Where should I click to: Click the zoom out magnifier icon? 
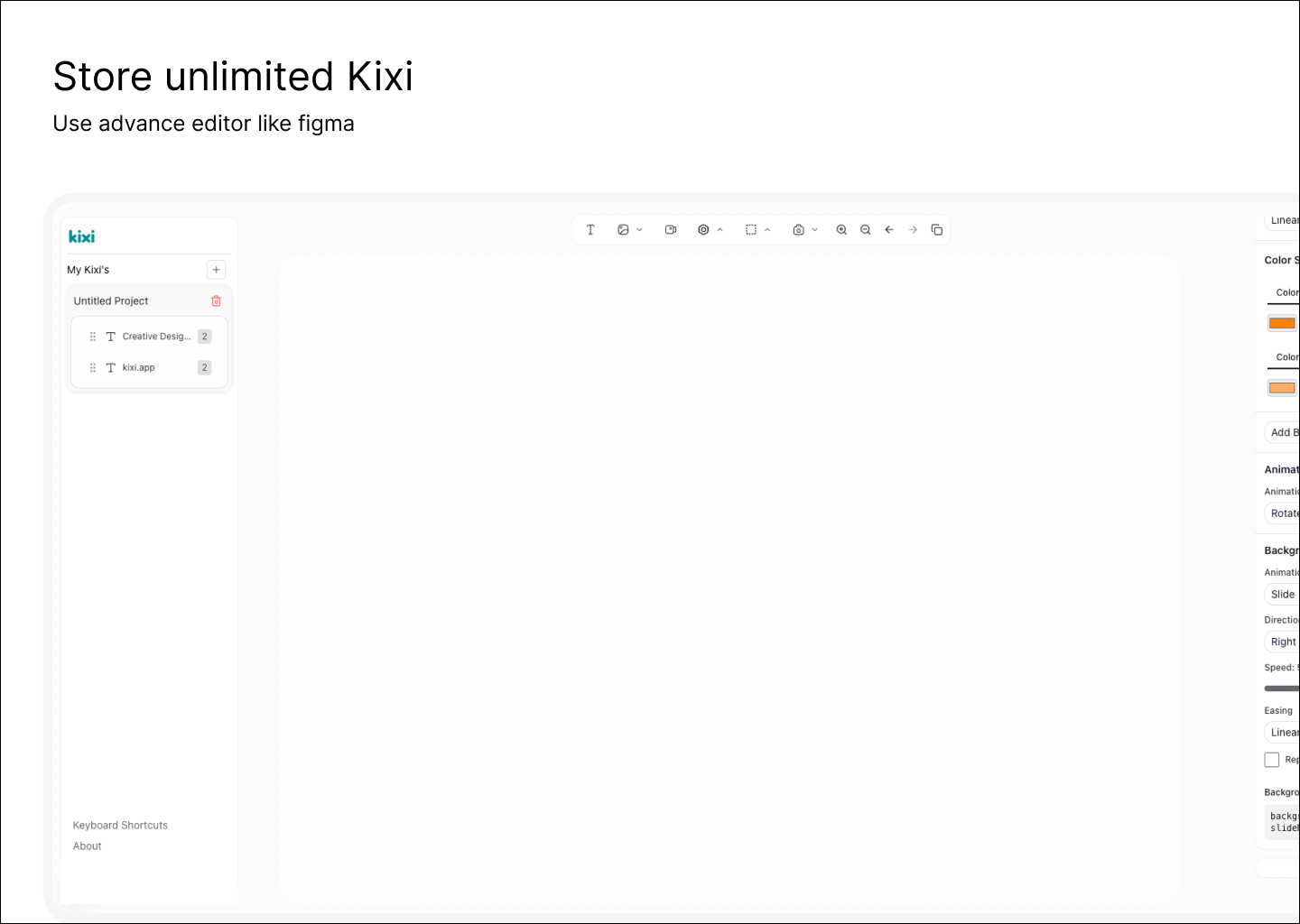pyautogui.click(x=865, y=229)
